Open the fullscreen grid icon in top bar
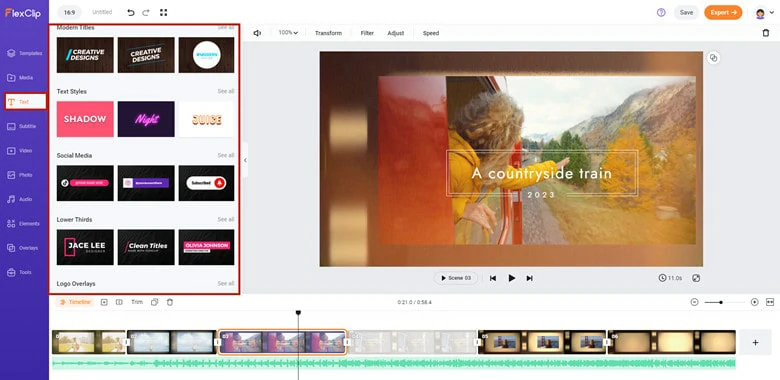 click(x=164, y=12)
